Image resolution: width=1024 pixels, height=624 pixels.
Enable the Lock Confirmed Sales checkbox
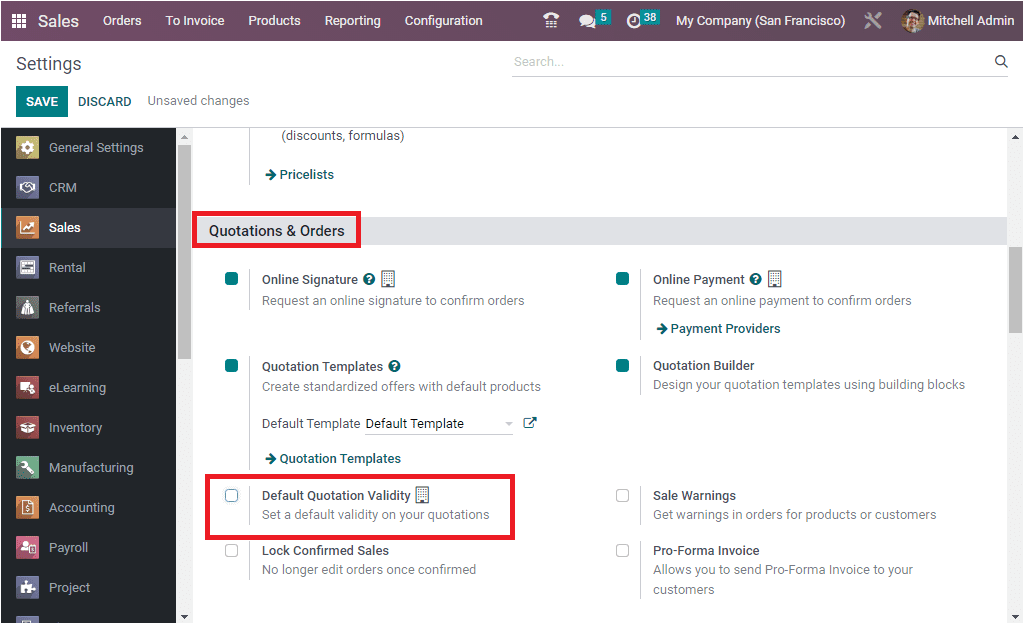coord(231,550)
